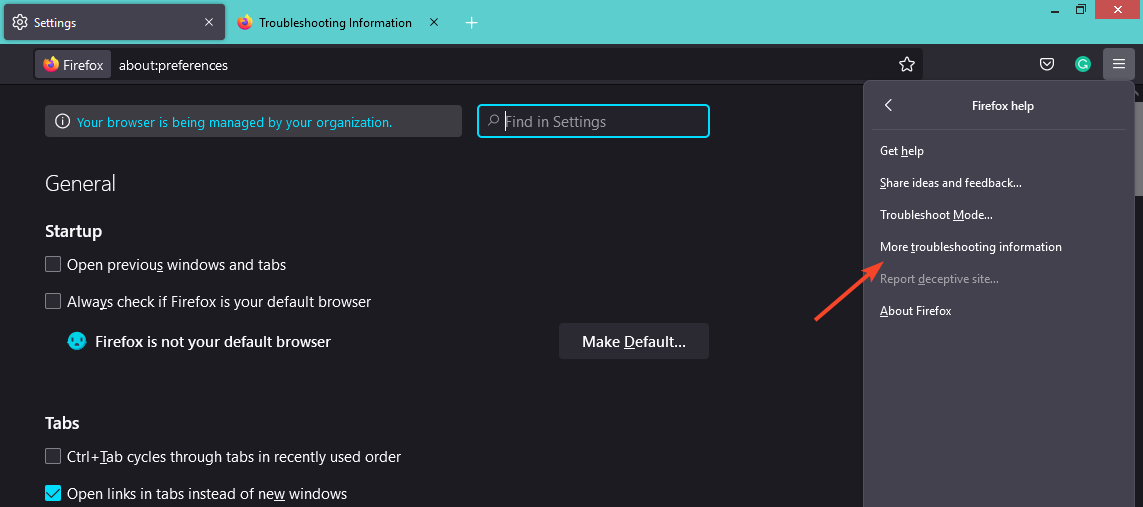Open a new tab with plus icon
1143x507 pixels.
pyautogui.click(x=472, y=23)
